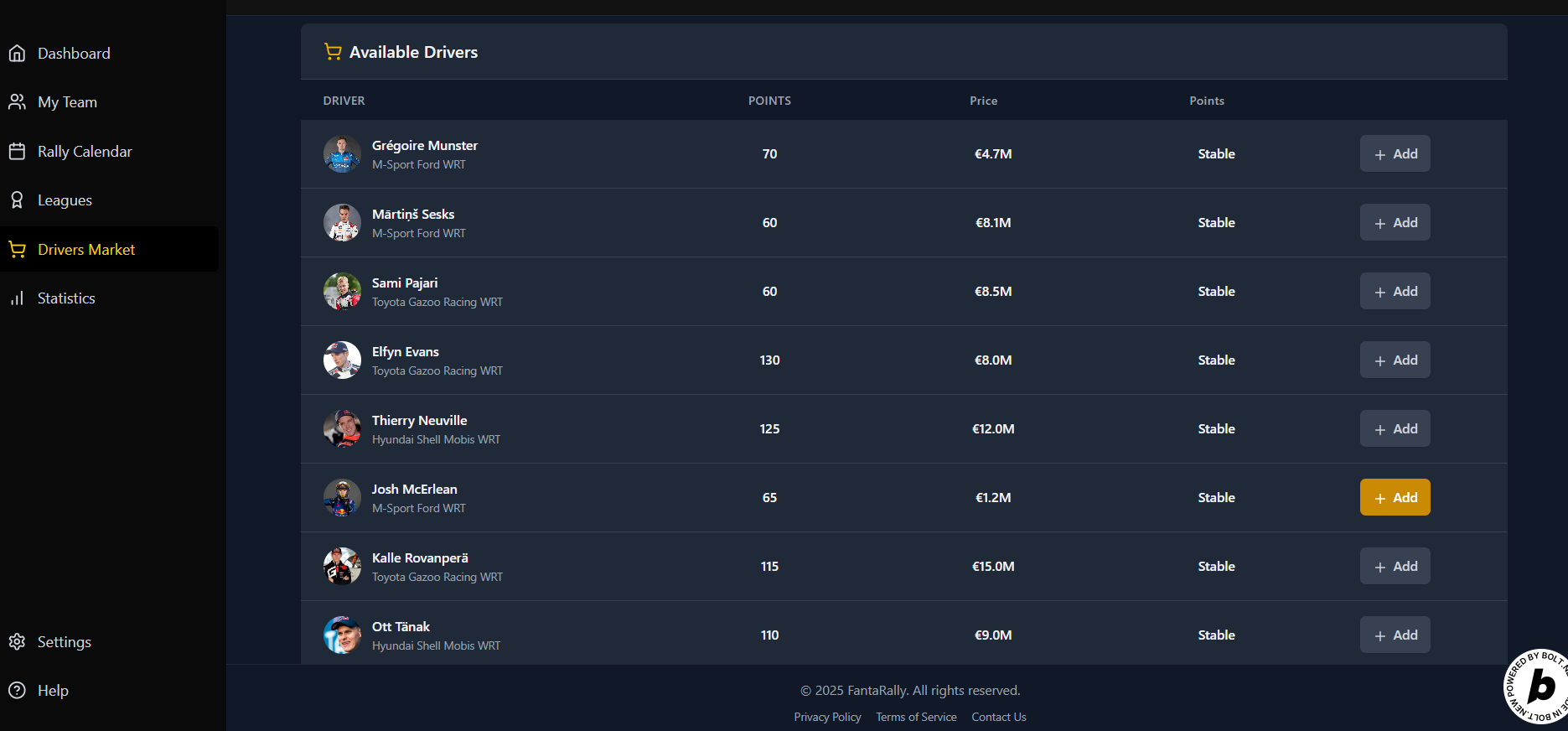Add Thierry Neuville to team
Image resolution: width=1568 pixels, height=731 pixels.
[1395, 428]
